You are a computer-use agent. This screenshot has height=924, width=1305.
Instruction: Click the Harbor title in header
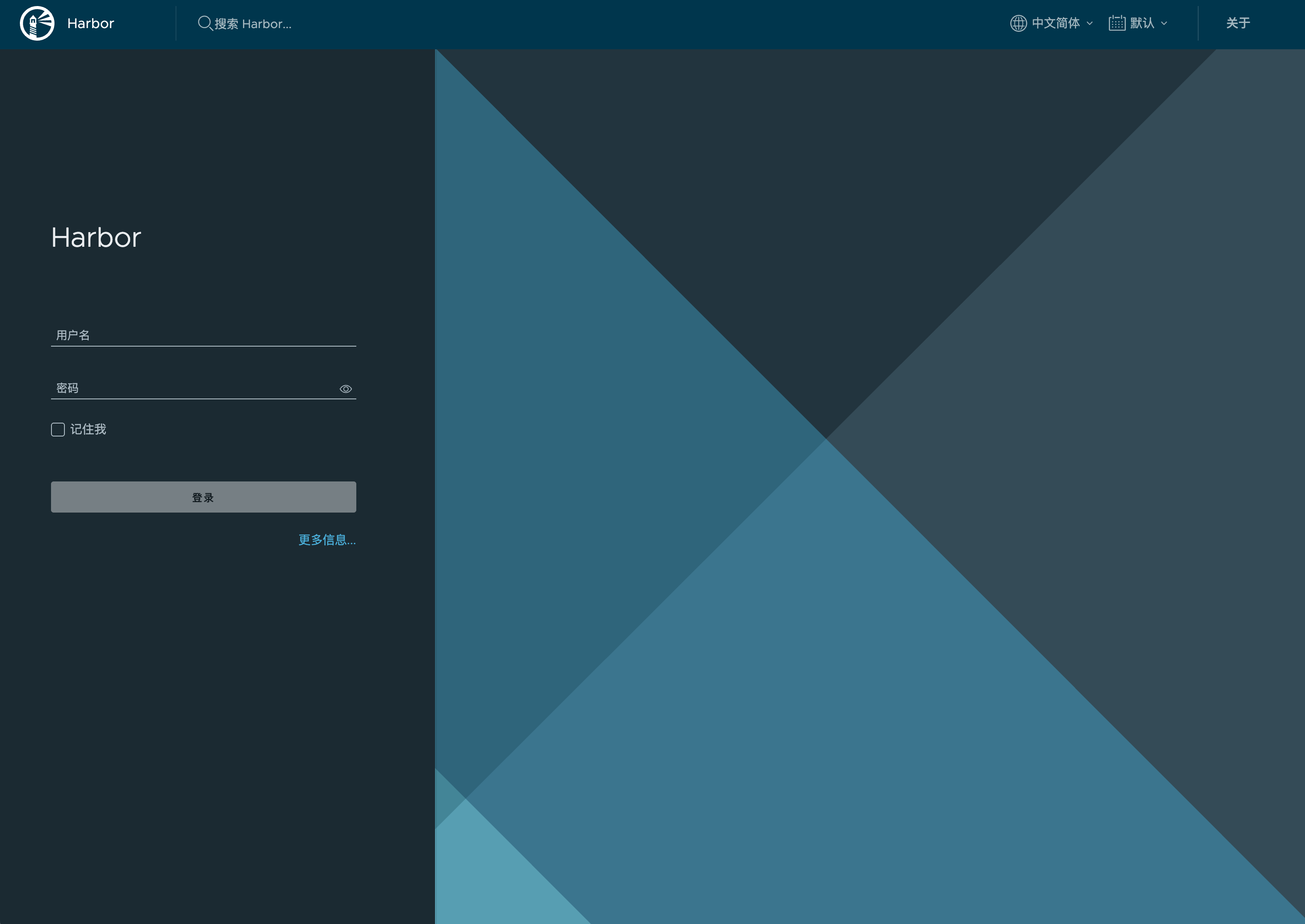pyautogui.click(x=90, y=23)
